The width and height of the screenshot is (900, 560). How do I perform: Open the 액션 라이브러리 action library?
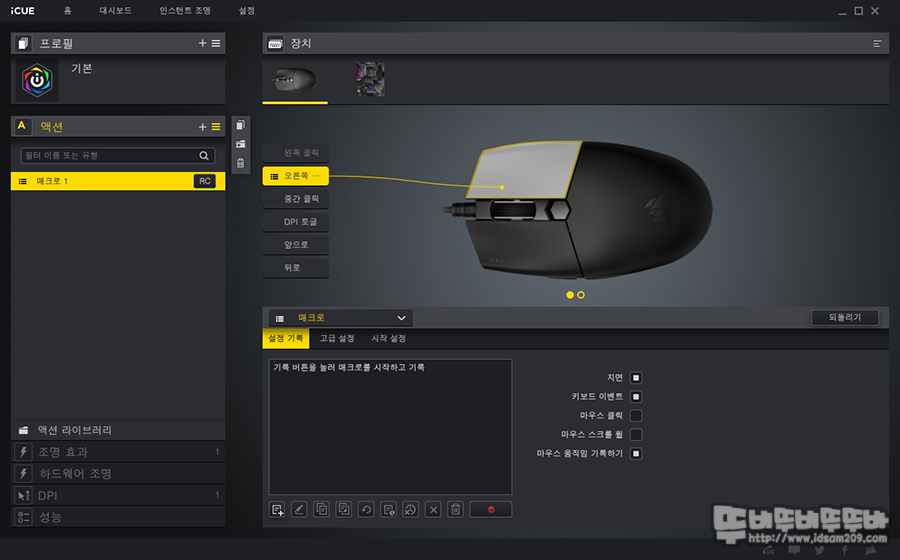118,430
